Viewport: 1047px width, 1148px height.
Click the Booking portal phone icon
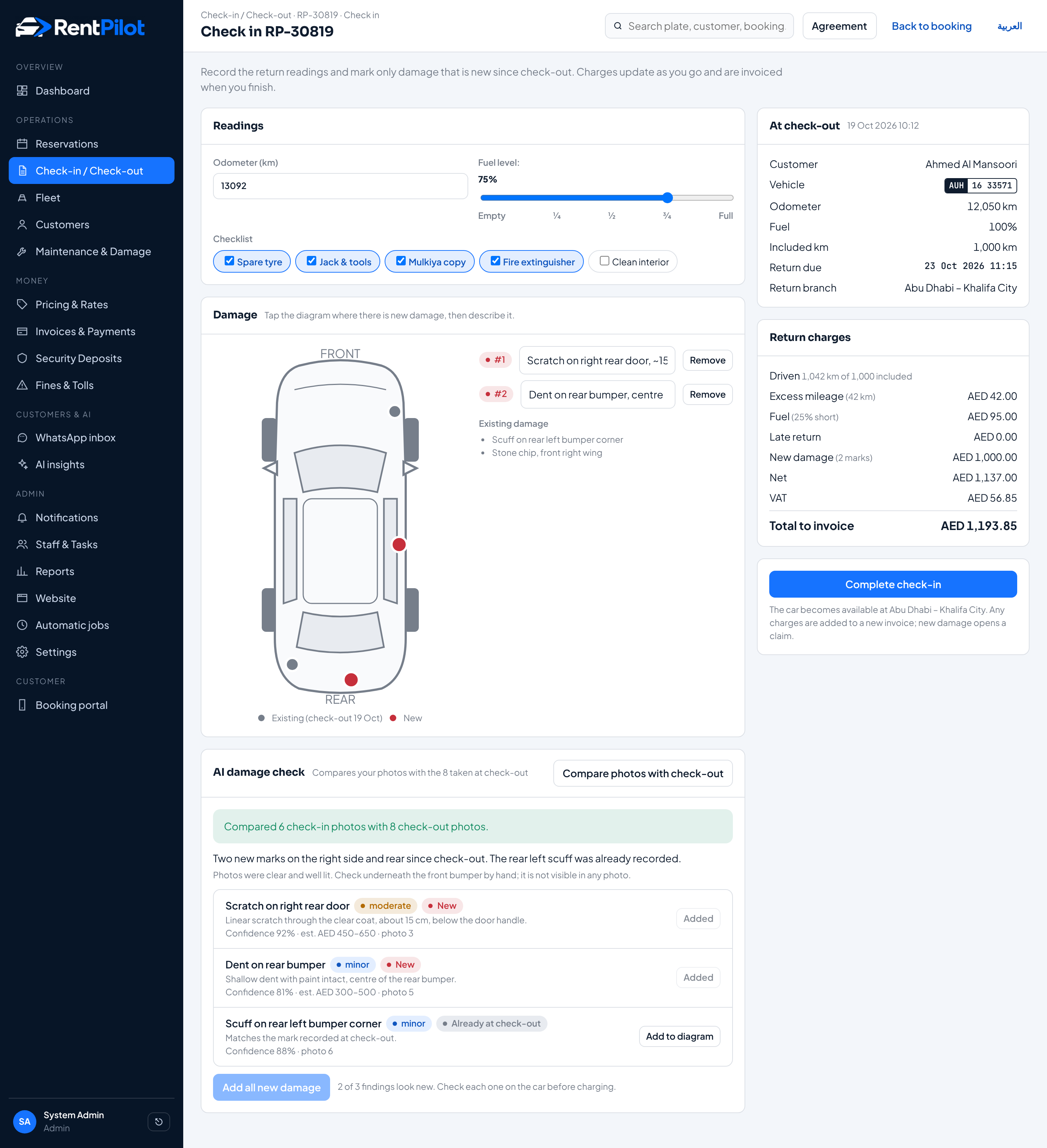(x=22, y=705)
